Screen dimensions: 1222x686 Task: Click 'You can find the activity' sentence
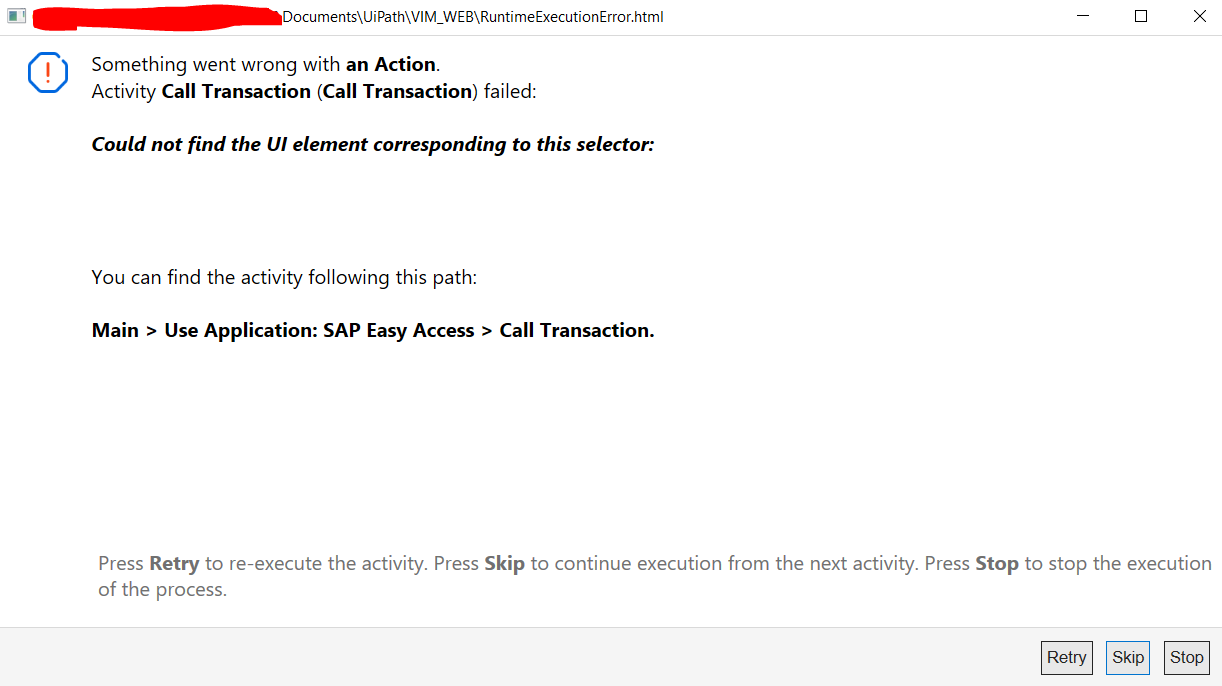[x=284, y=277]
